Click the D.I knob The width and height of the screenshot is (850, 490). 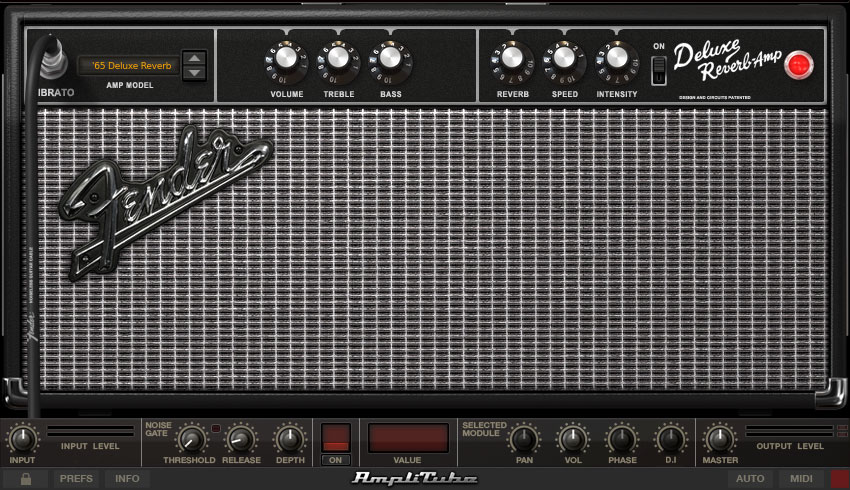671,440
